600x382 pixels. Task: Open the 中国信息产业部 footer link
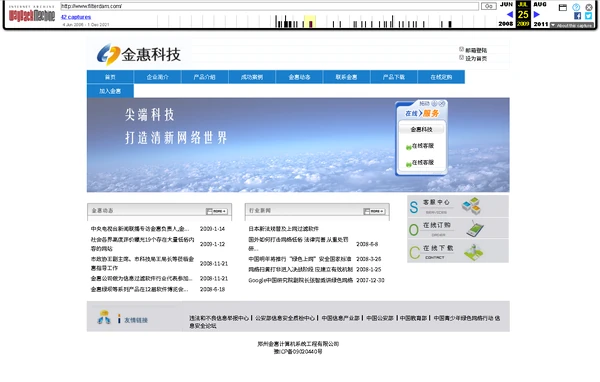click(341, 318)
